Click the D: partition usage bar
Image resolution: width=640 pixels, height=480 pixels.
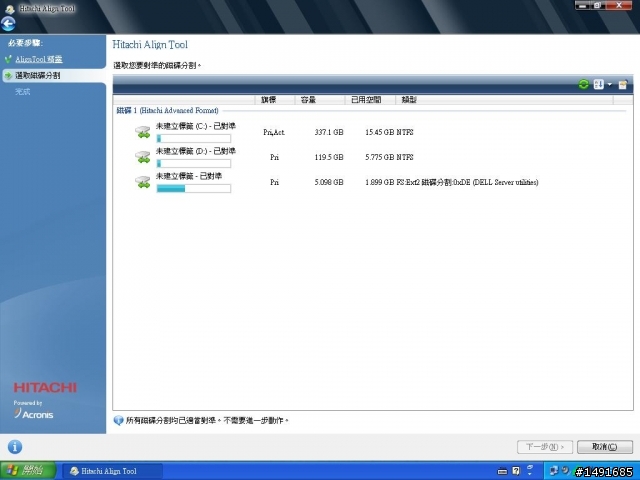194,164
